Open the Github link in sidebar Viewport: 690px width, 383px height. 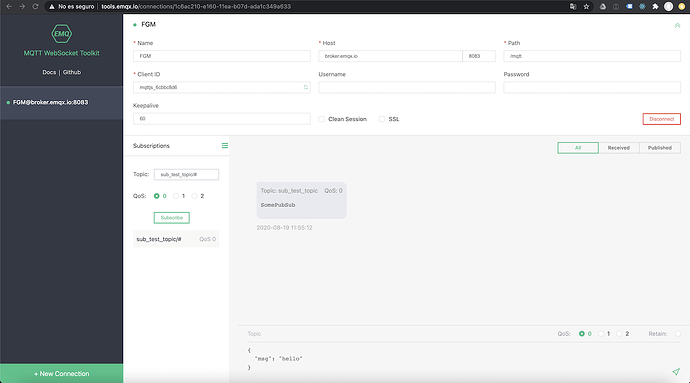[x=72, y=72]
